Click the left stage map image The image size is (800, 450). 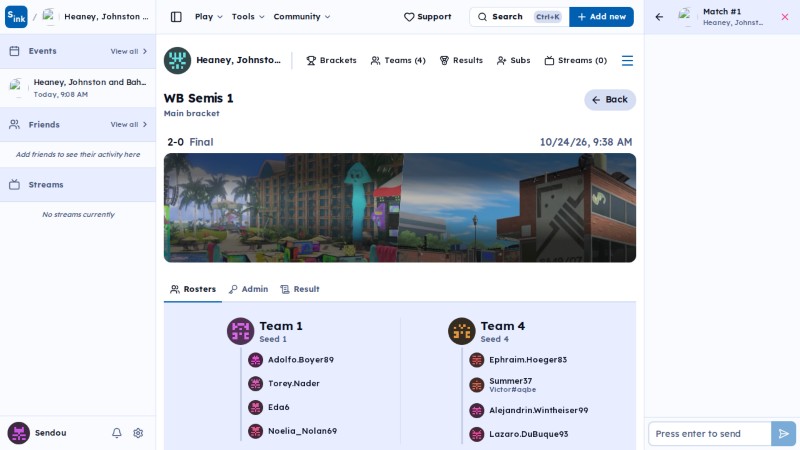pyautogui.click(x=283, y=208)
